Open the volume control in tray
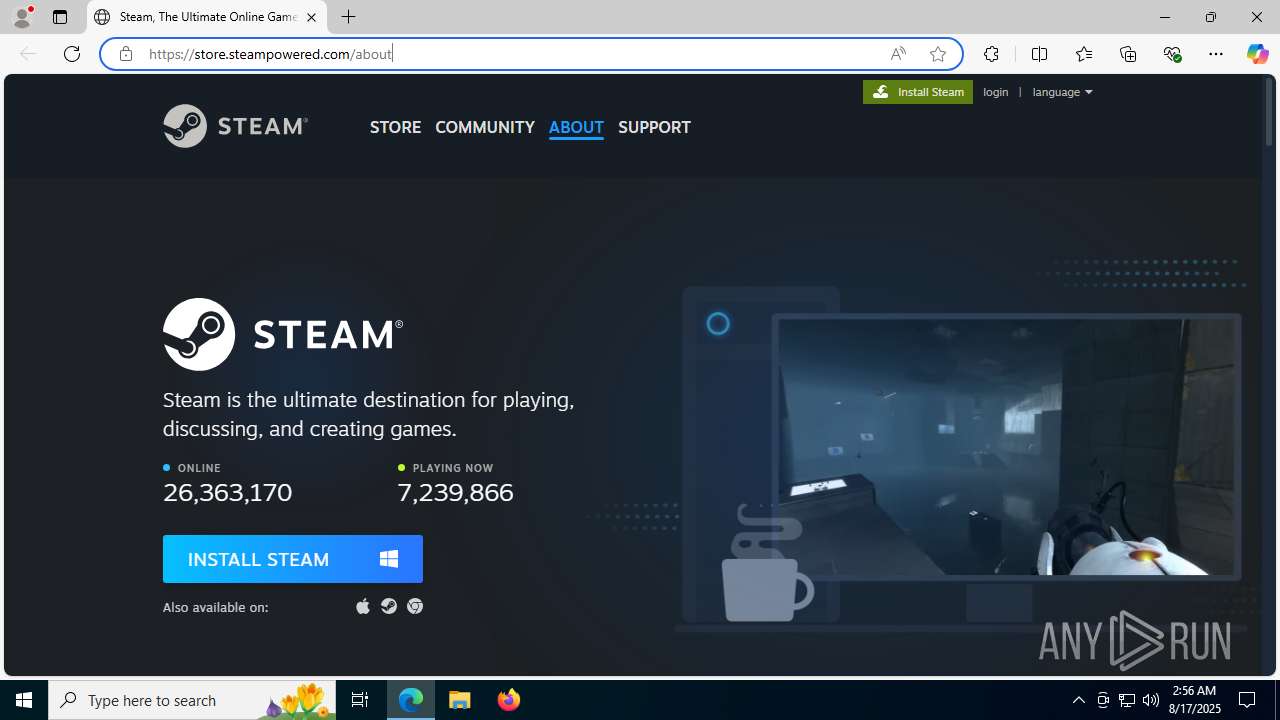The height and width of the screenshot is (720, 1280). (1151, 700)
